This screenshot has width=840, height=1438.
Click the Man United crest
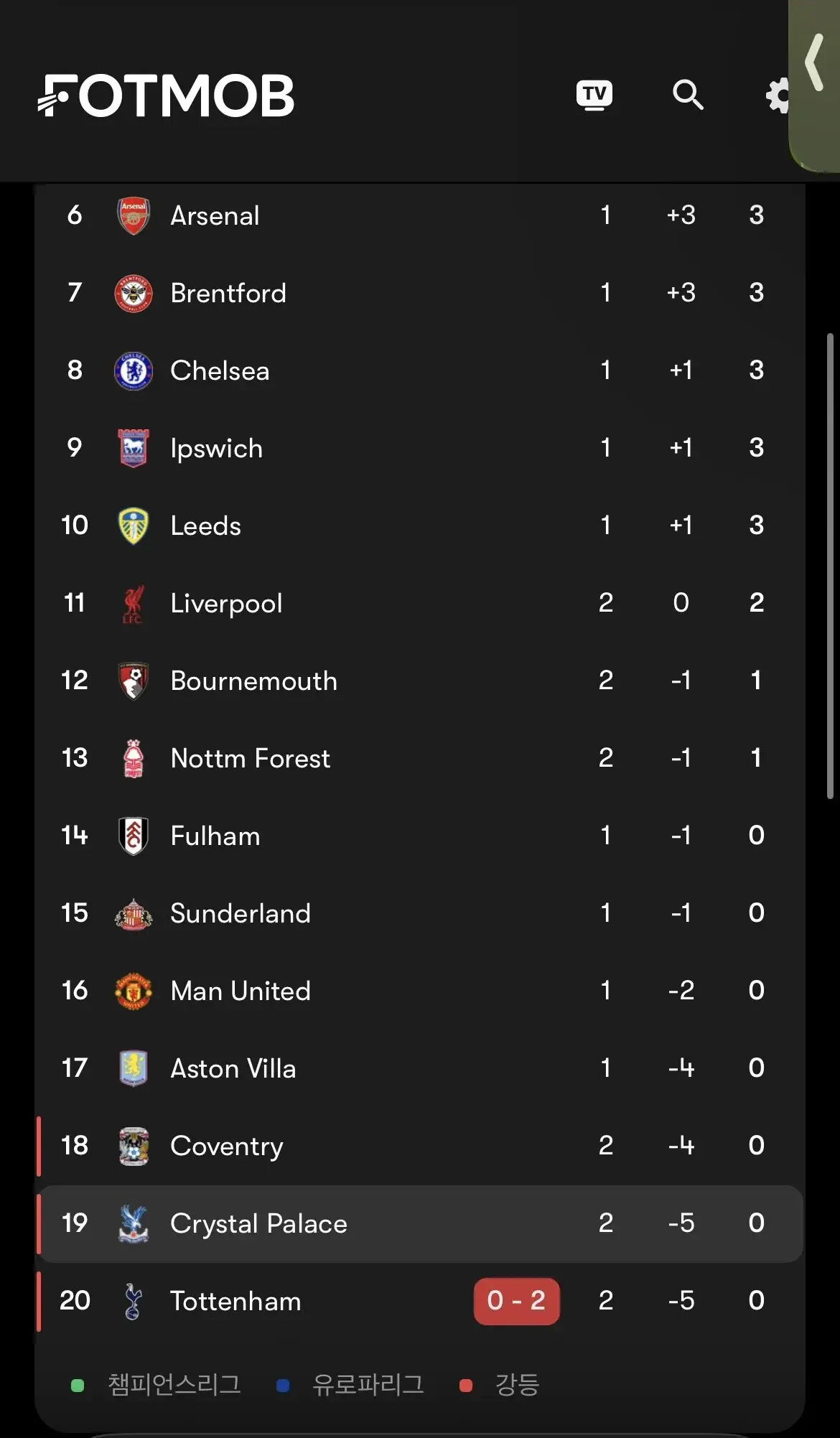[134, 991]
